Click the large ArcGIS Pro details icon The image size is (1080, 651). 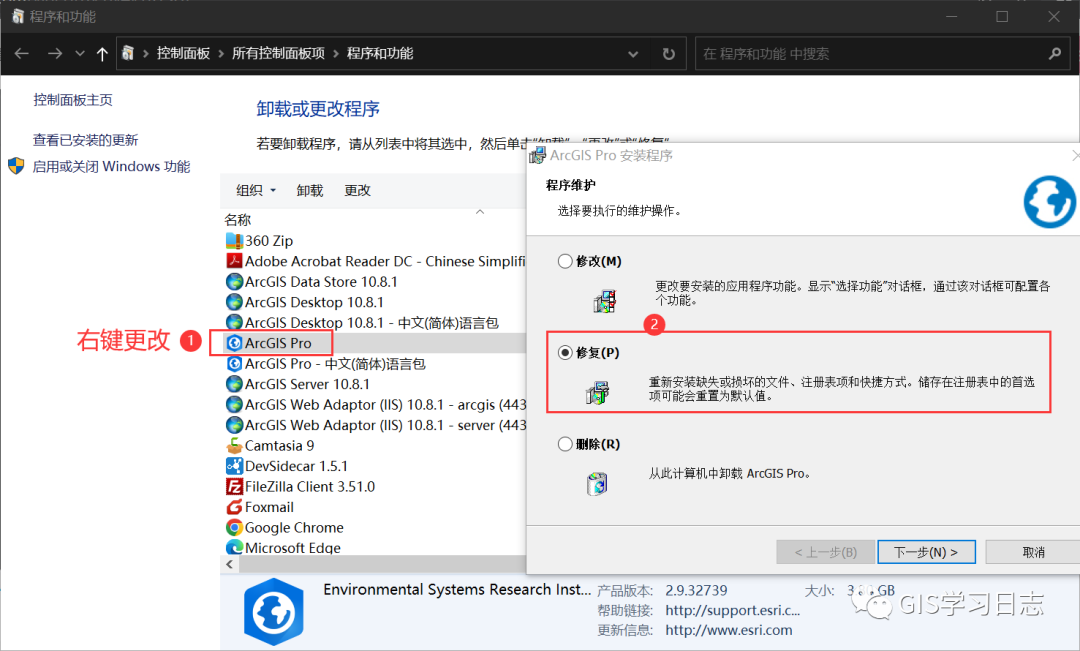pos(273,612)
